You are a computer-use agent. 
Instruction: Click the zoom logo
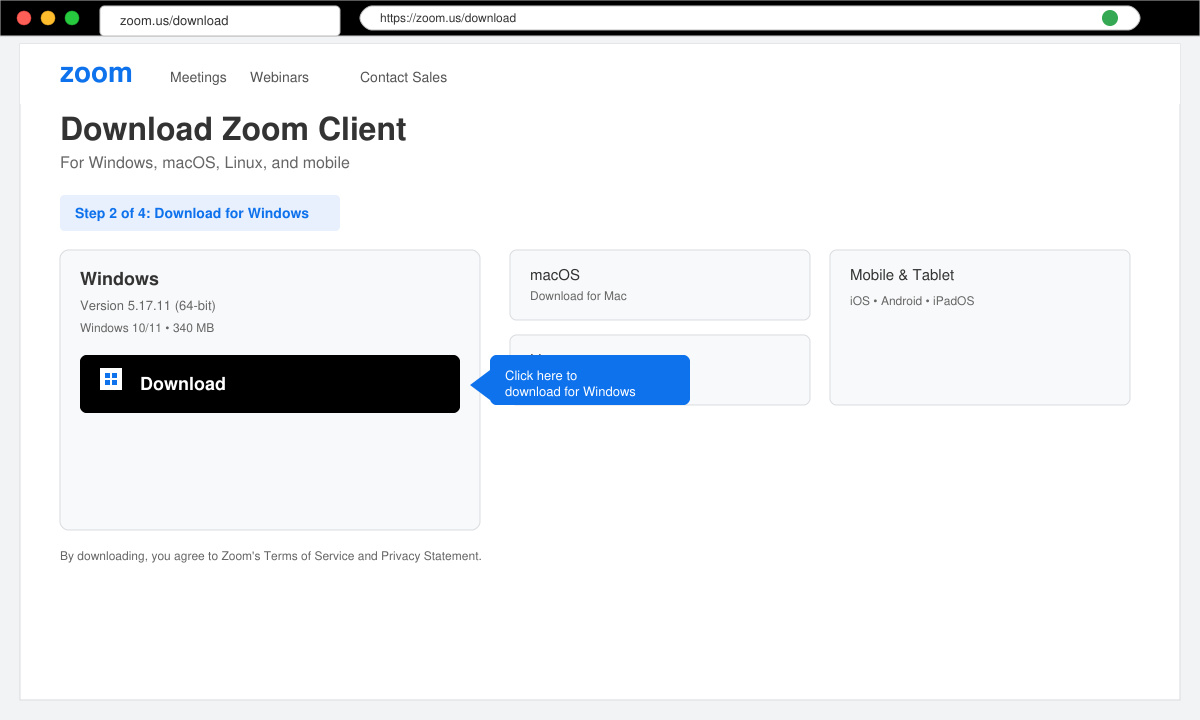[x=96, y=74]
